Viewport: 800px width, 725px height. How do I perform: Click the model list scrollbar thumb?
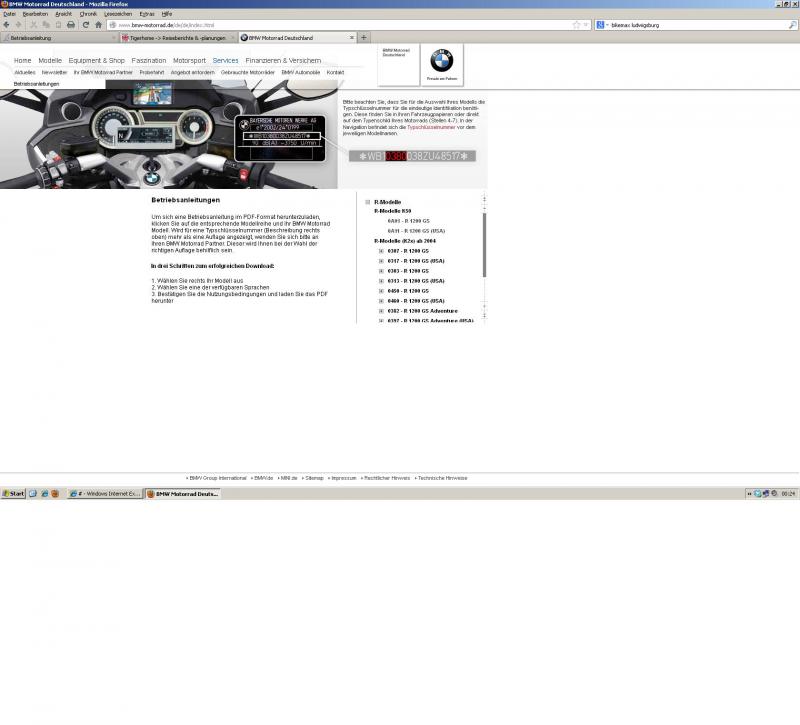click(484, 245)
